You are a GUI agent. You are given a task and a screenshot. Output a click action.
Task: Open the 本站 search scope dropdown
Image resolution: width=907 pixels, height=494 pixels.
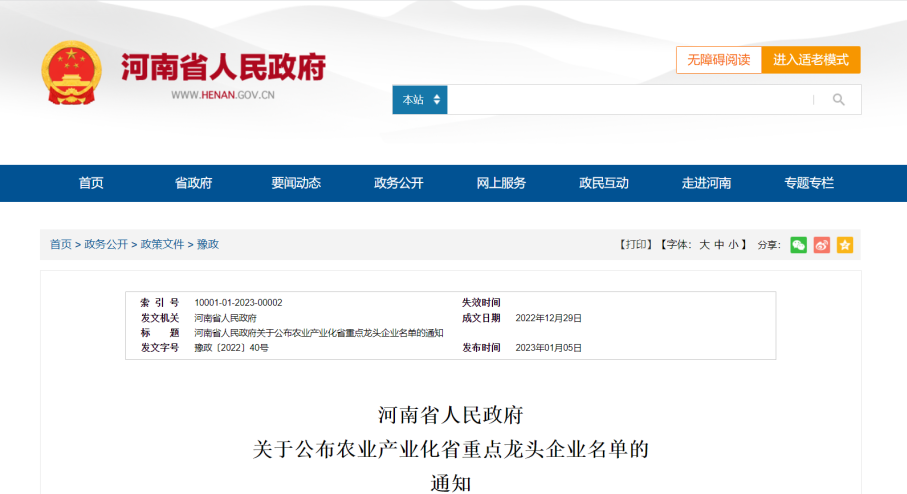click(x=419, y=100)
